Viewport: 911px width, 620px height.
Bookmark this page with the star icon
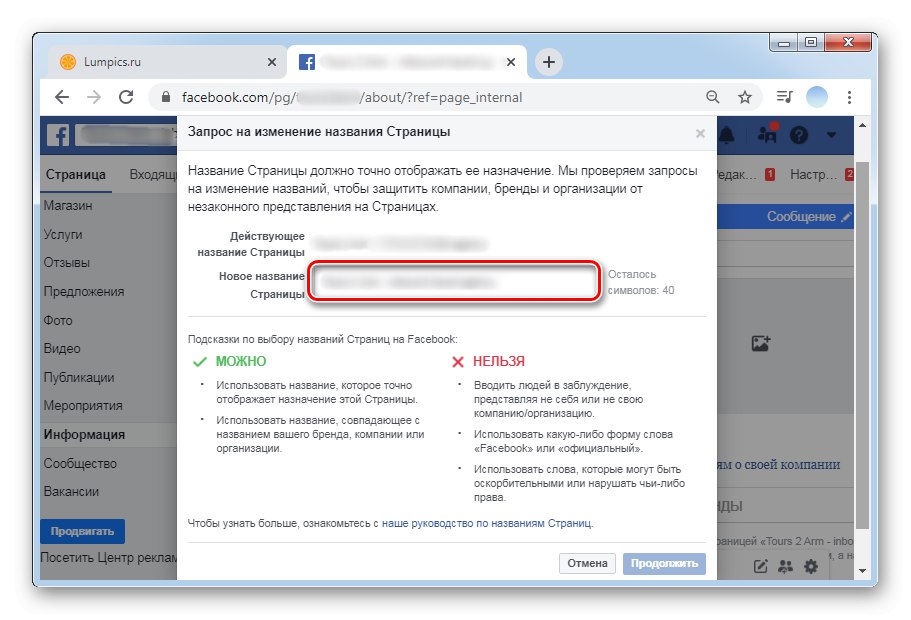click(745, 97)
